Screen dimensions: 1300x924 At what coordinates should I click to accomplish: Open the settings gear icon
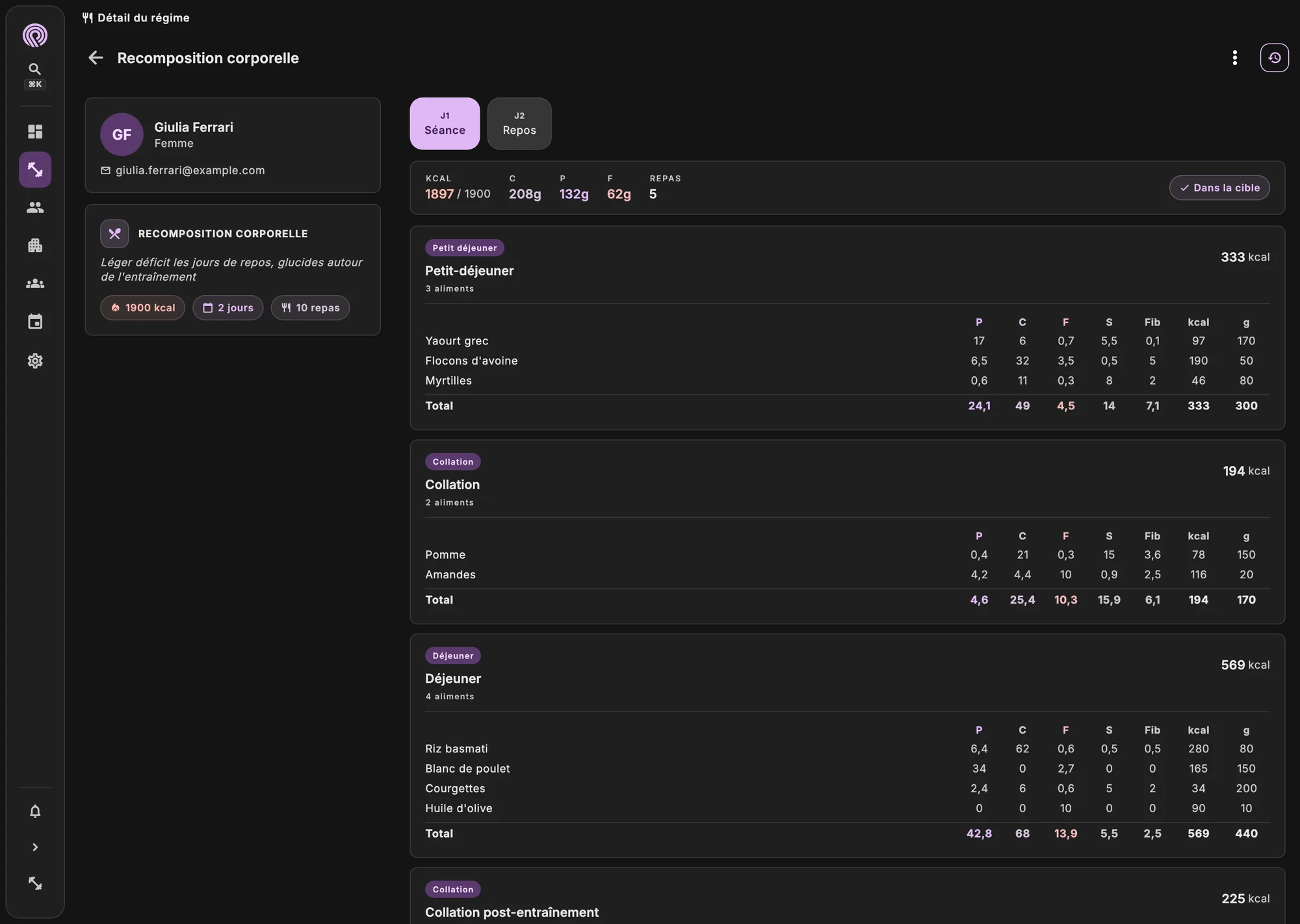[x=35, y=361]
